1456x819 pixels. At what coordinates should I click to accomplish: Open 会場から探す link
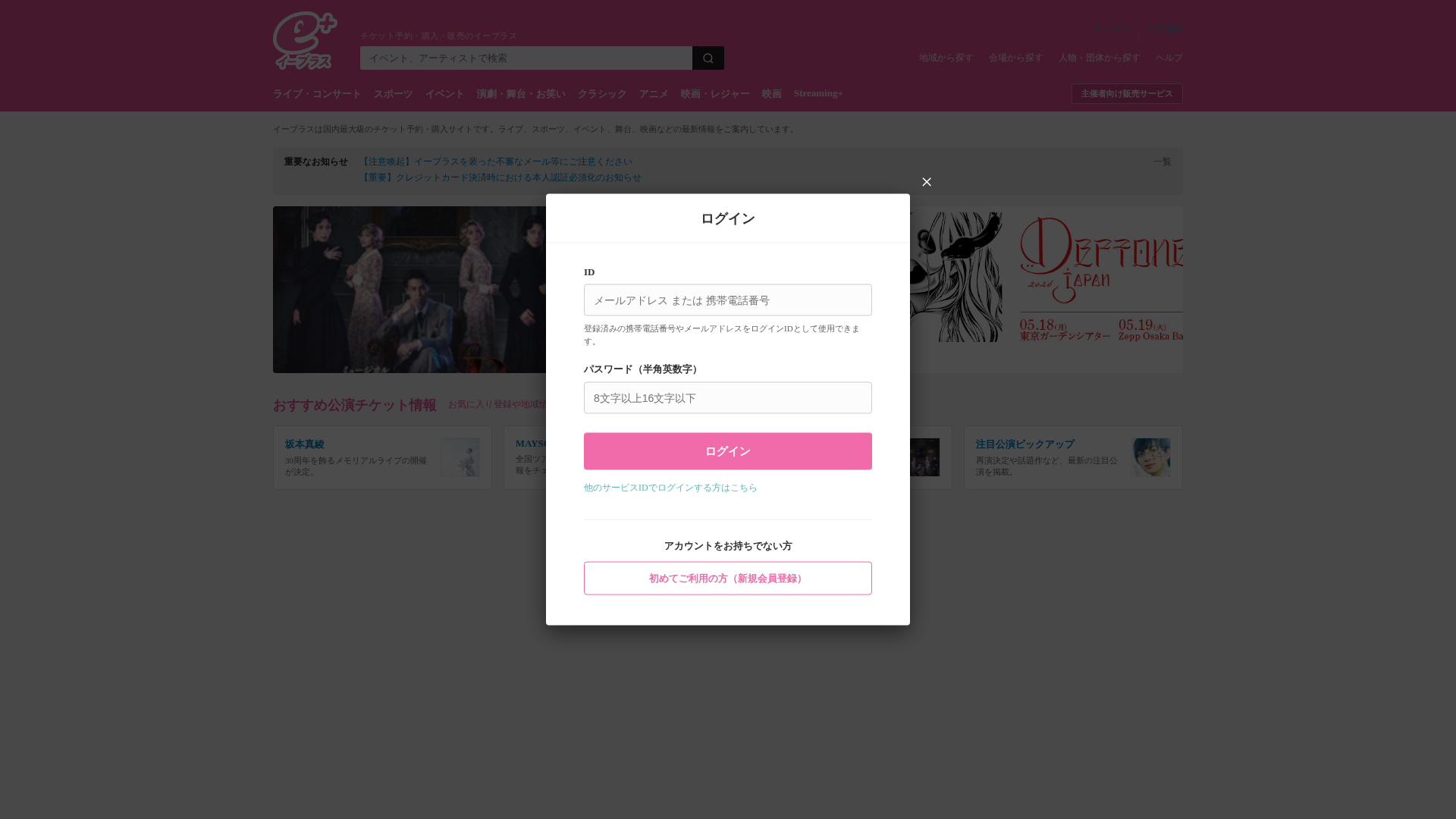[1015, 58]
